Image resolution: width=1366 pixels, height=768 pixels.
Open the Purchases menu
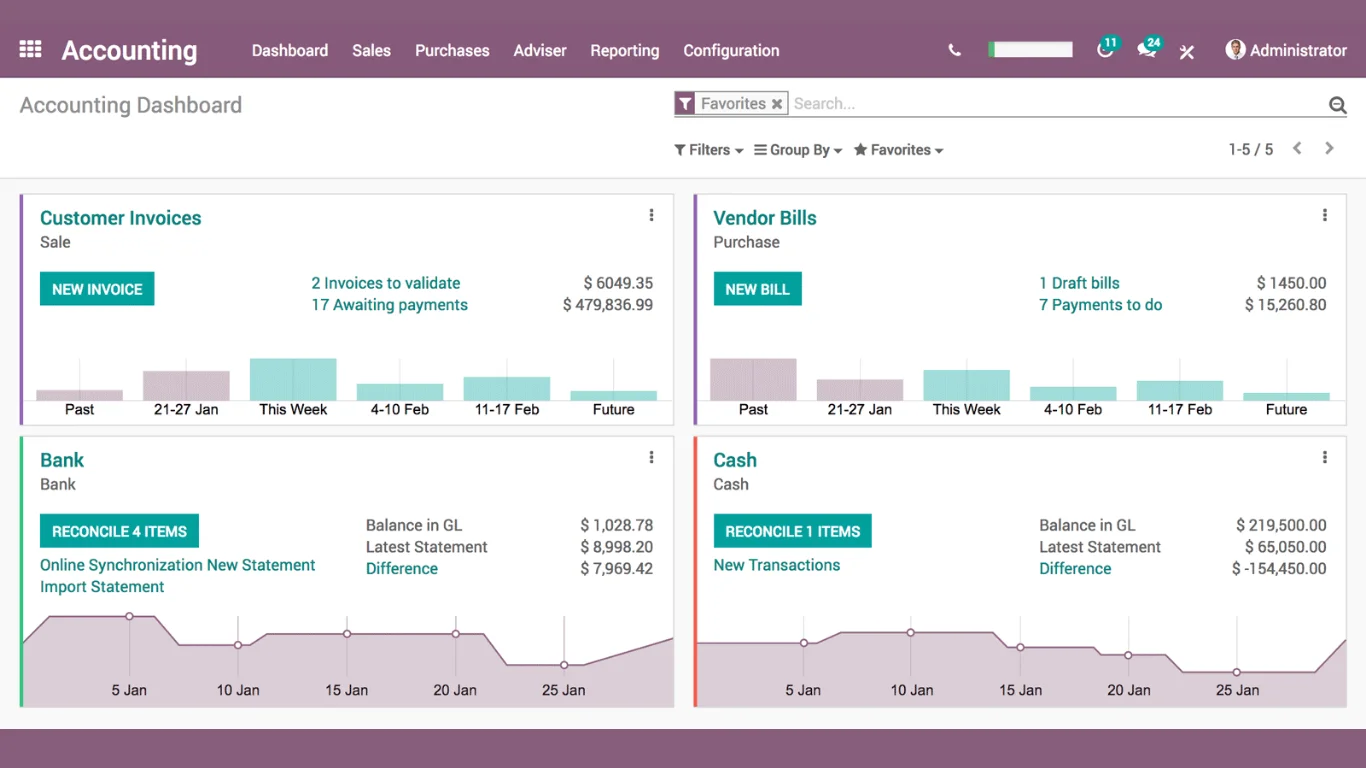(x=452, y=50)
